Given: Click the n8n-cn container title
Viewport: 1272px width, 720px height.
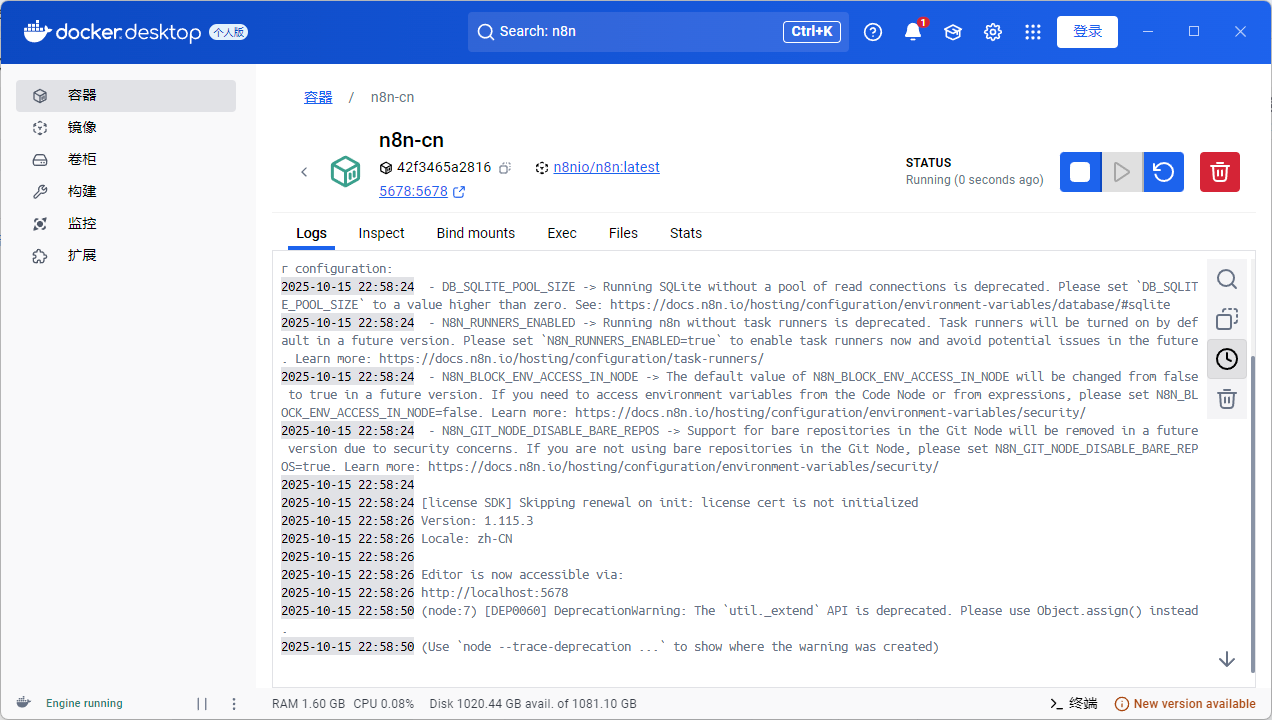Looking at the screenshot, I should point(411,140).
